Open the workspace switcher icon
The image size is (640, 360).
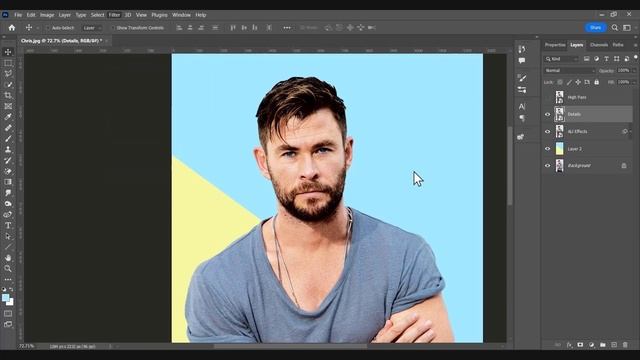(627, 28)
